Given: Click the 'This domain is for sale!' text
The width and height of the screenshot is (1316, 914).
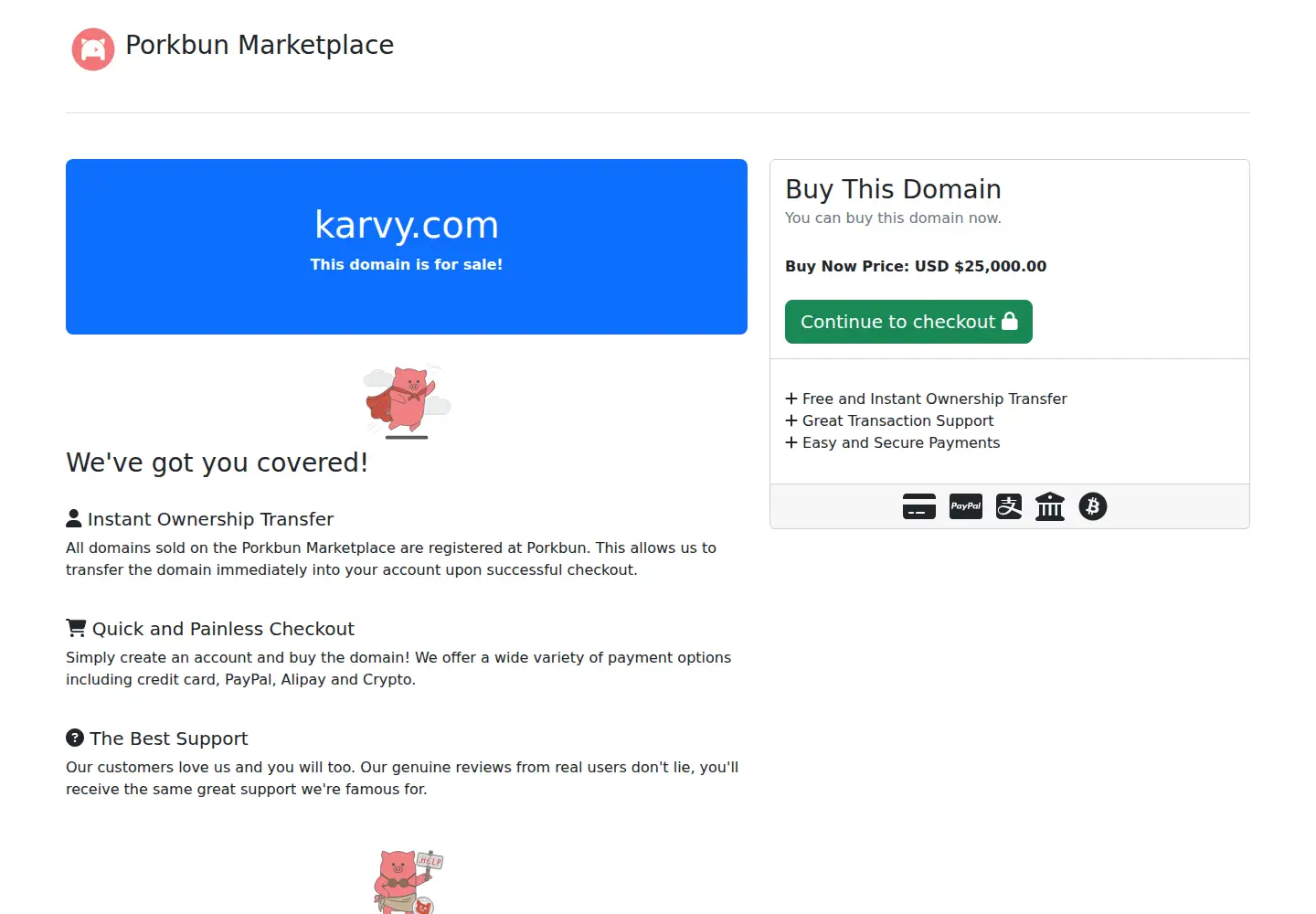Looking at the screenshot, I should point(407,264).
